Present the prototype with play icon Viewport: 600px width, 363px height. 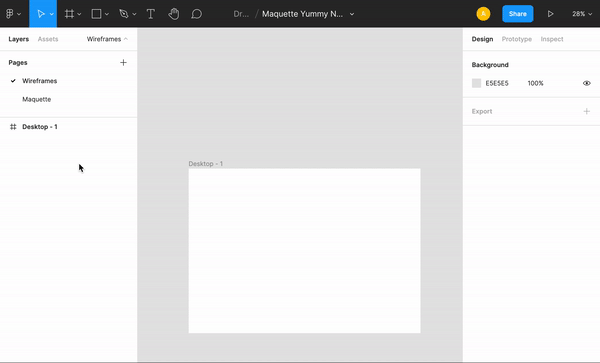point(551,14)
